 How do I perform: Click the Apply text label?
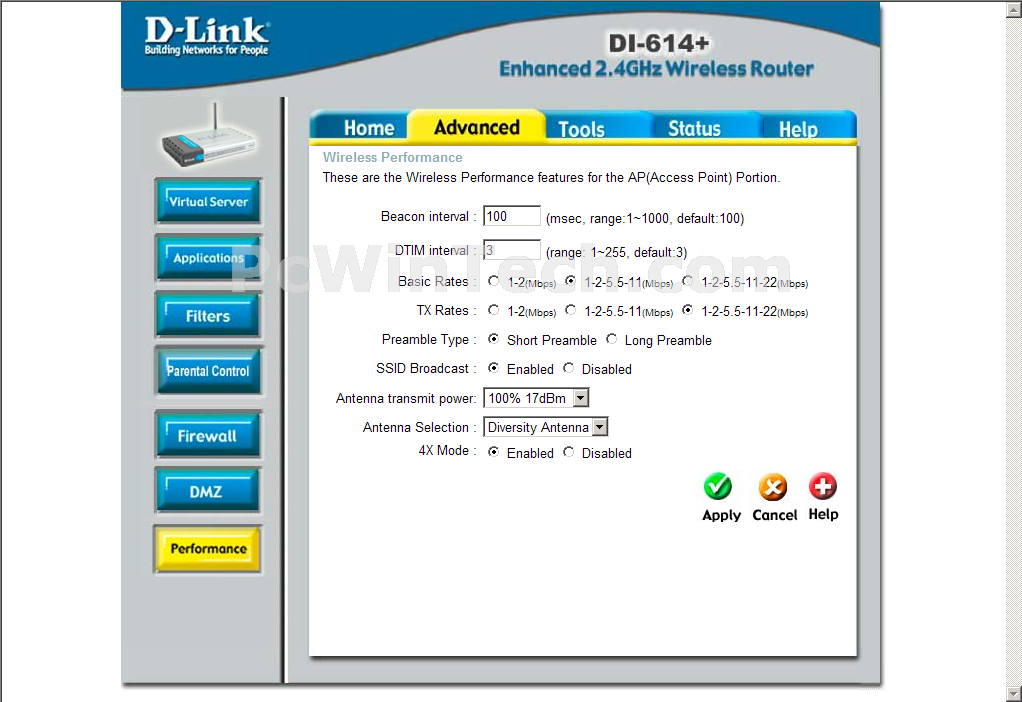pyautogui.click(x=721, y=515)
